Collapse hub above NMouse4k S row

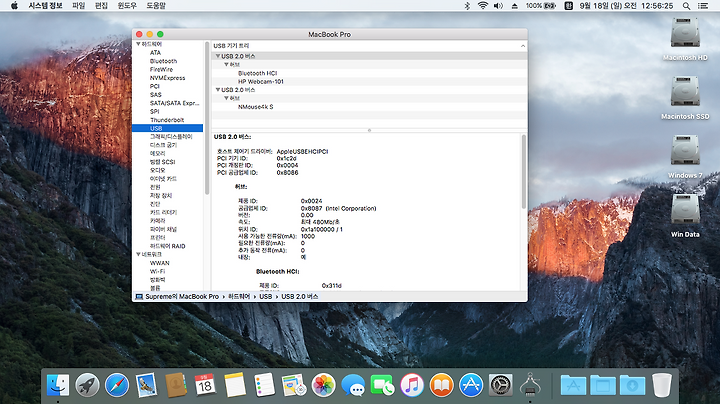point(226,98)
